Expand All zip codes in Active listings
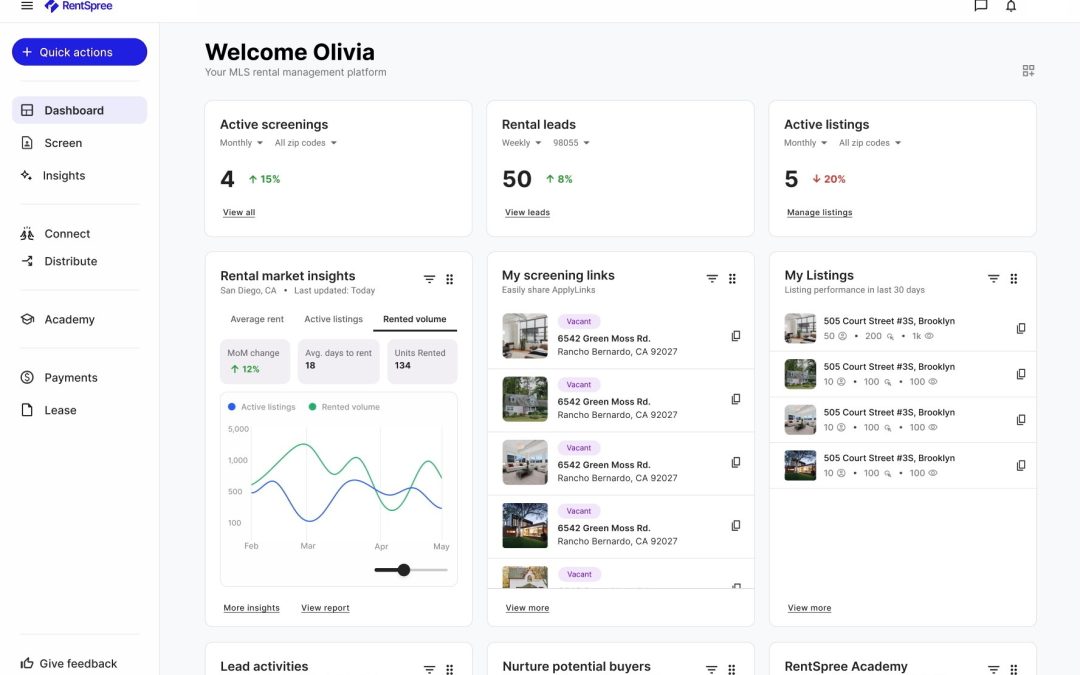Screen dimensions: 1080x675 tap(869, 143)
